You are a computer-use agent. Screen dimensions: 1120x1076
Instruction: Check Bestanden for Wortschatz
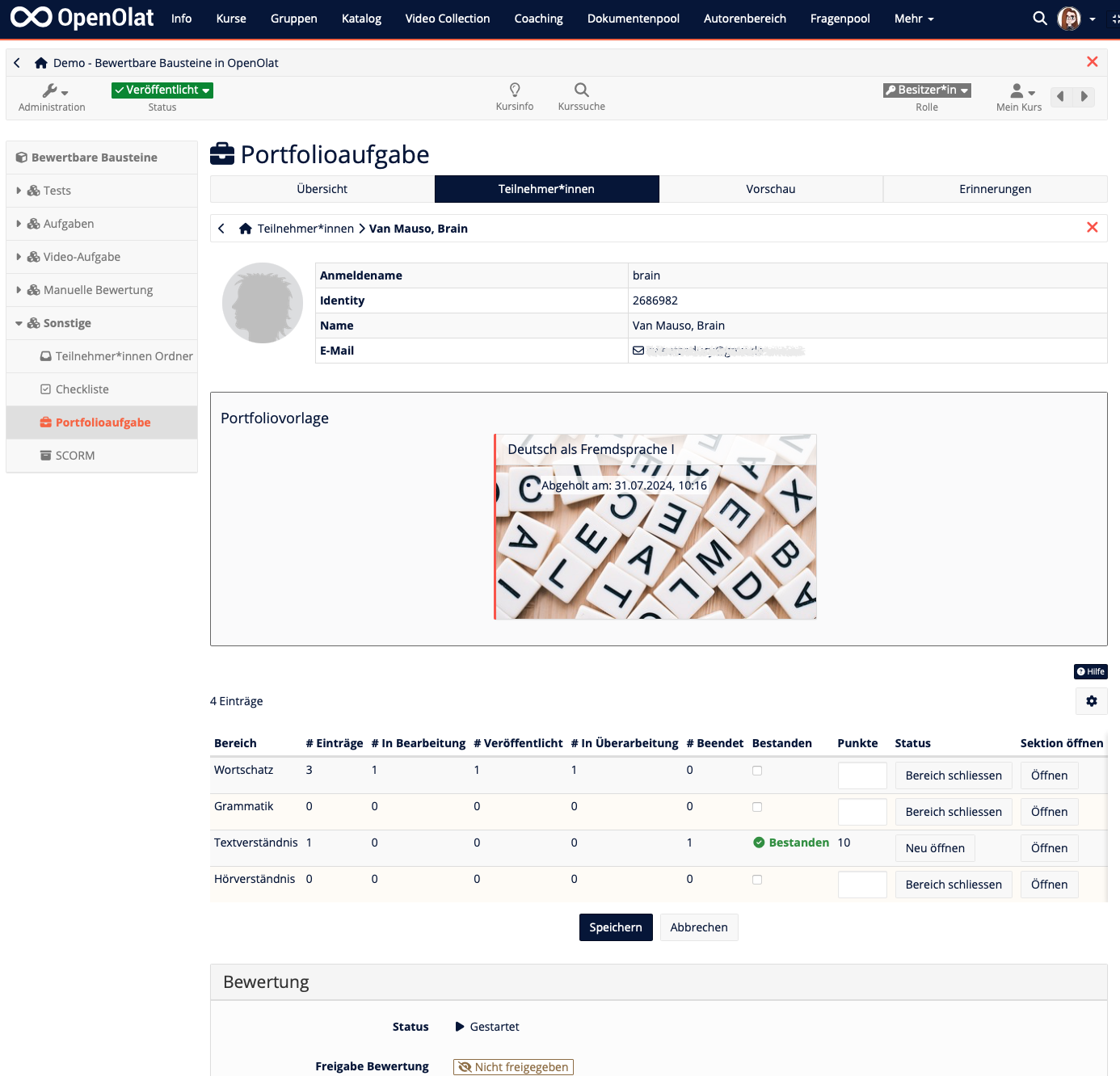pyautogui.click(x=757, y=770)
